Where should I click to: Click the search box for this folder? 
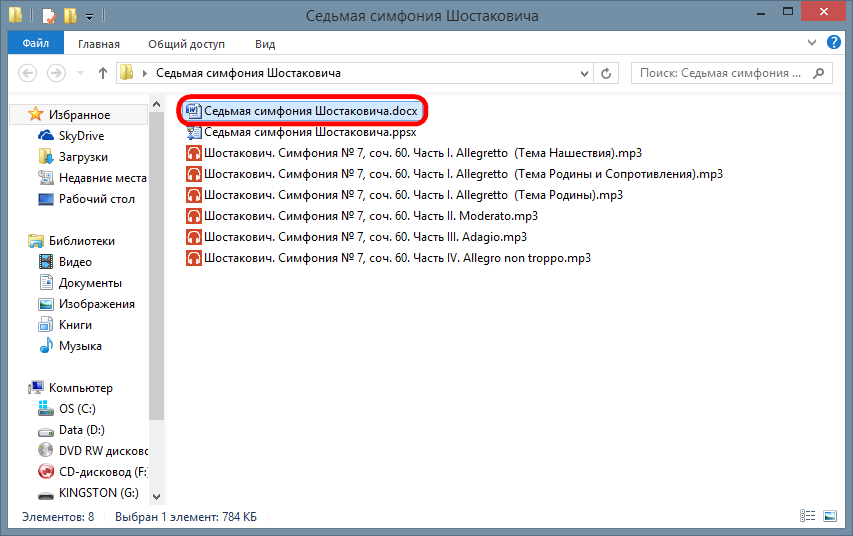[x=720, y=73]
